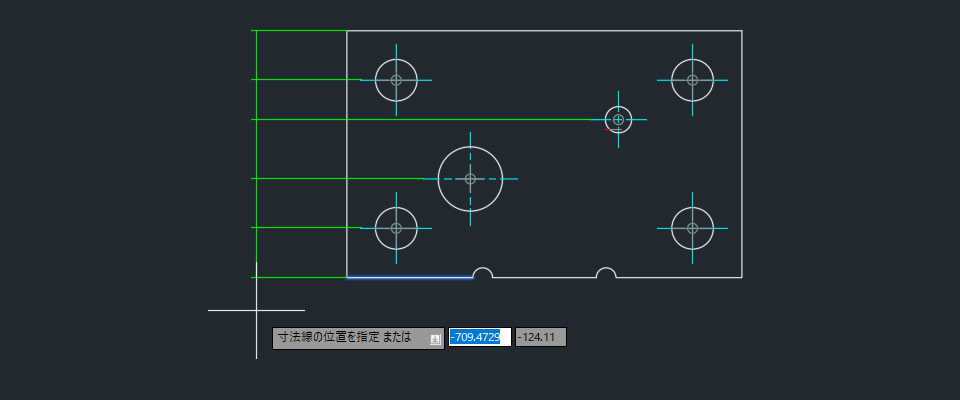Screen dimensions: 960x400
Task: Pick the small circle's center mark
Action: (618, 119)
